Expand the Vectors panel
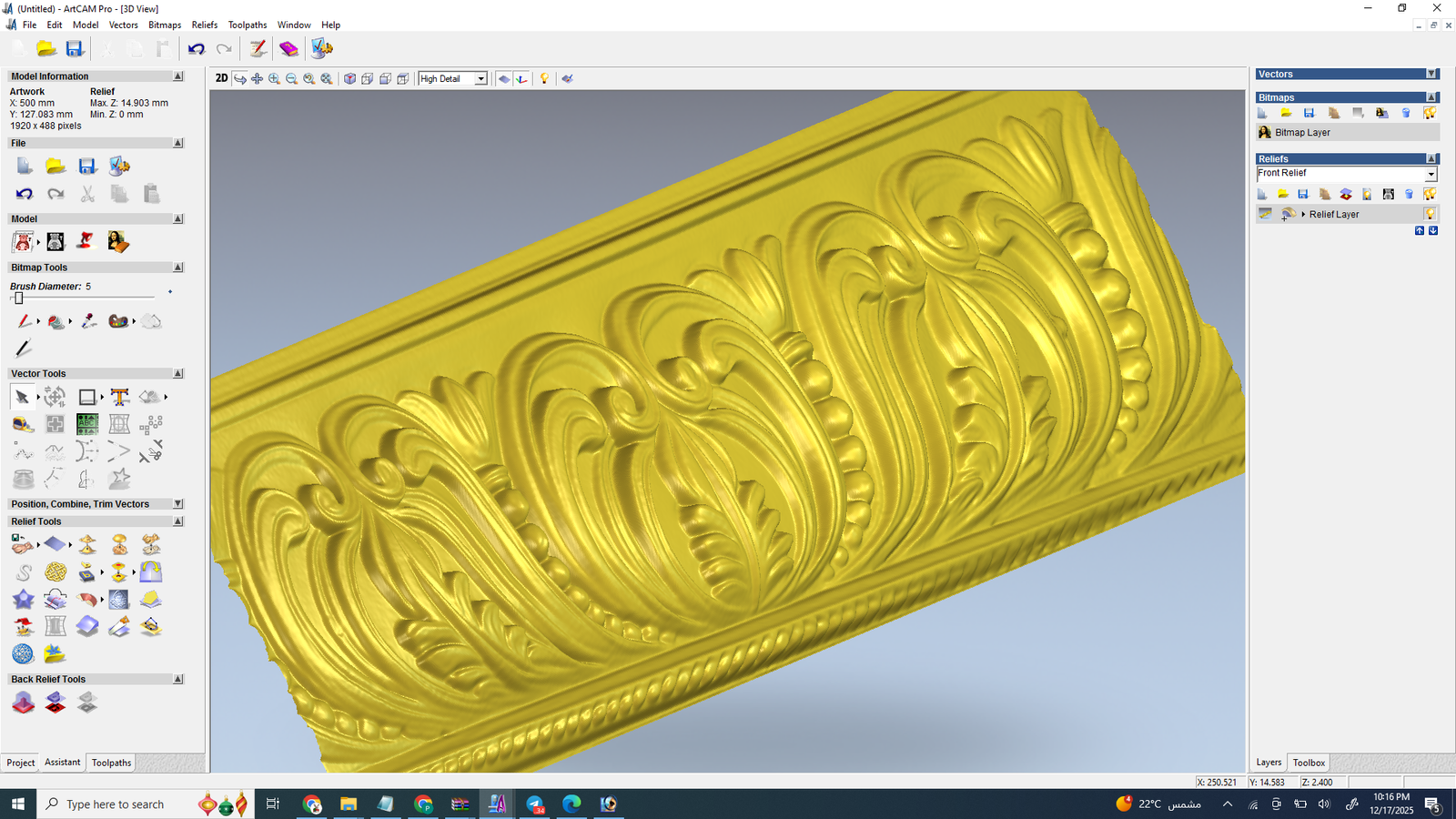The image size is (1456, 819). (x=1431, y=75)
